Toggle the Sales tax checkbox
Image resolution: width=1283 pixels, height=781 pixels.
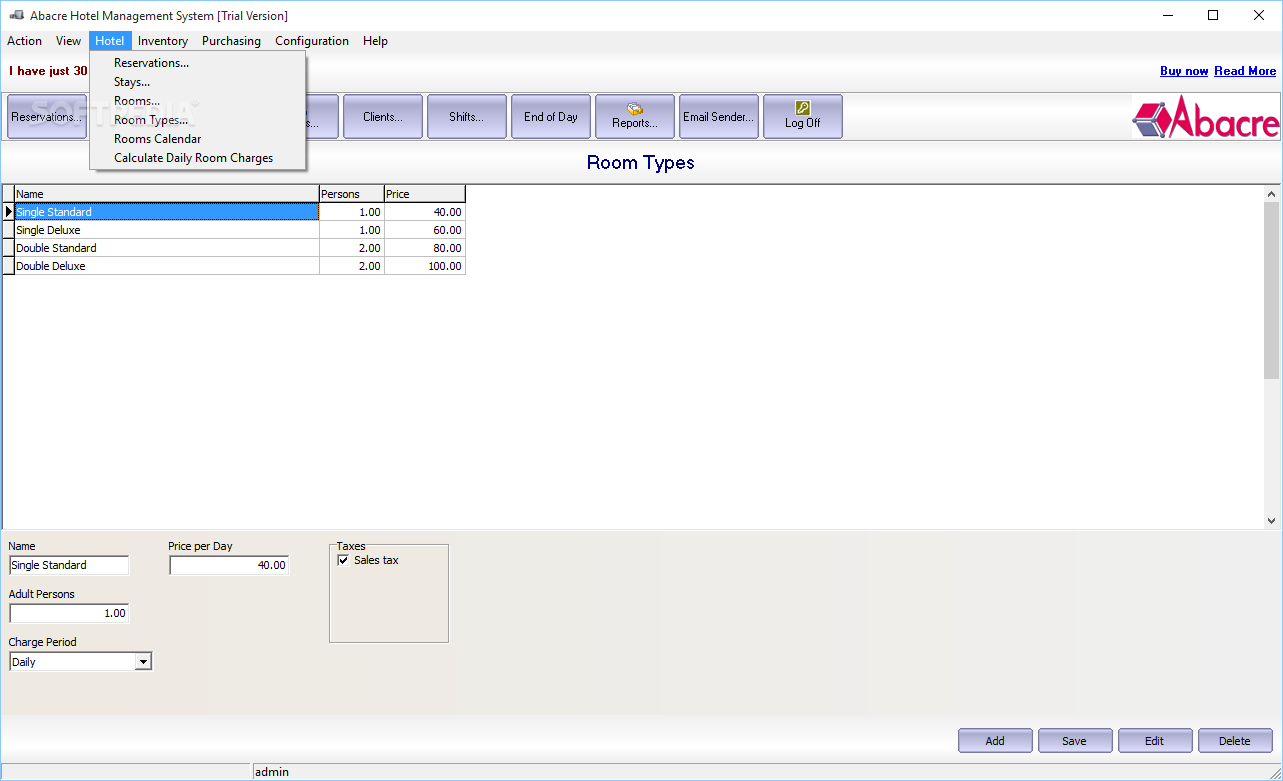click(344, 560)
